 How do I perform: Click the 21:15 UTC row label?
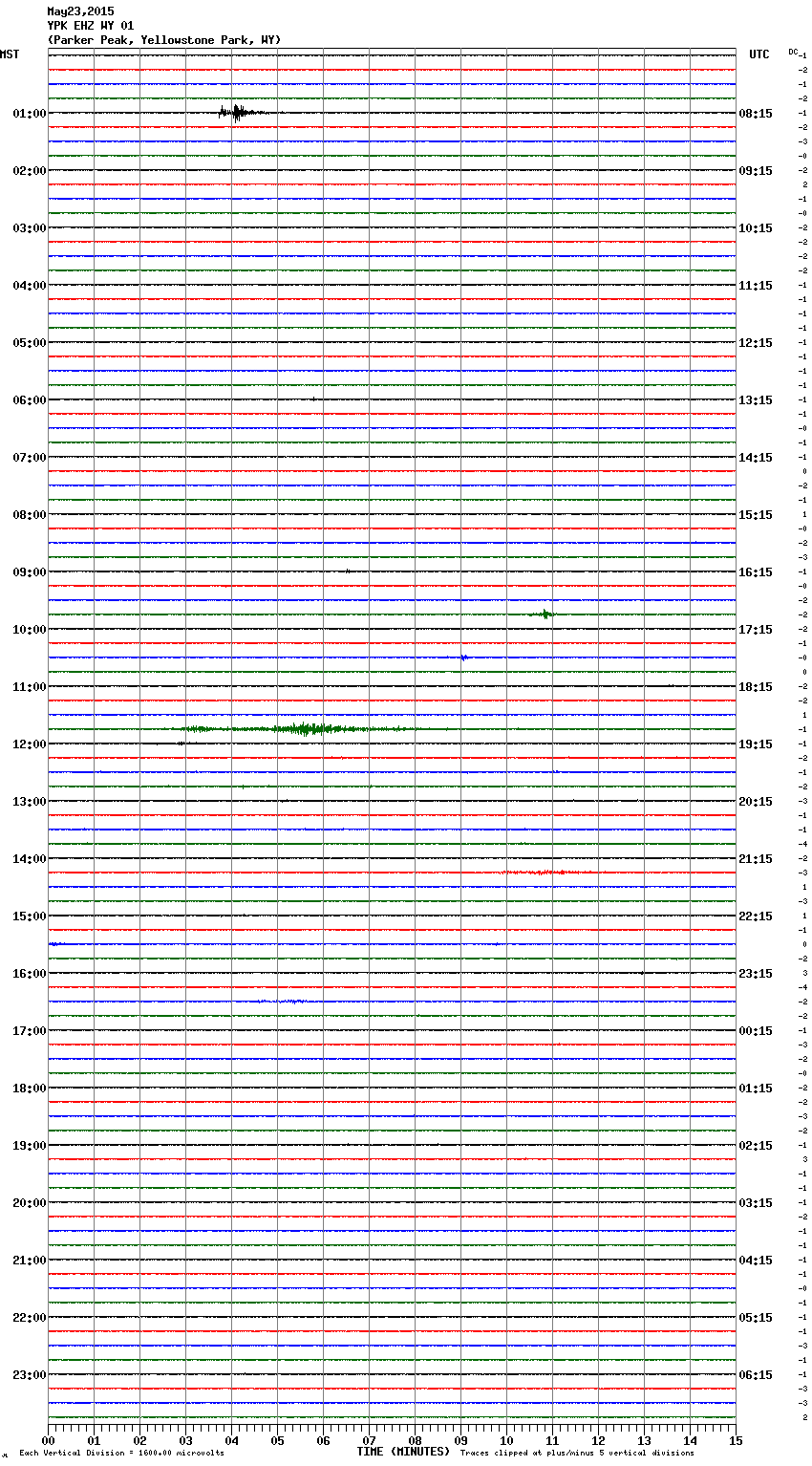[x=756, y=859]
